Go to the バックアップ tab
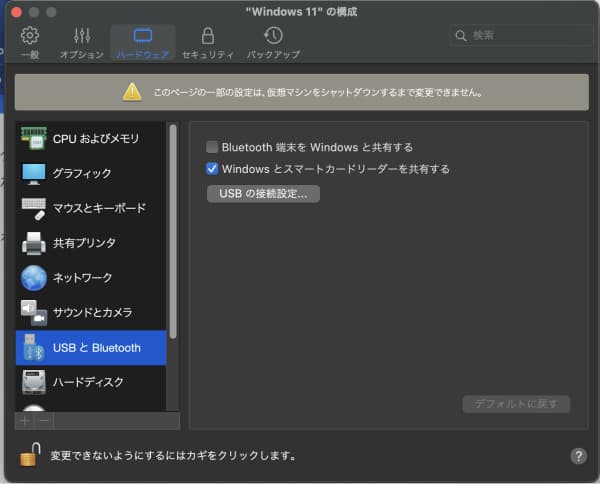Viewport: 600px width, 484px height. tap(273, 42)
